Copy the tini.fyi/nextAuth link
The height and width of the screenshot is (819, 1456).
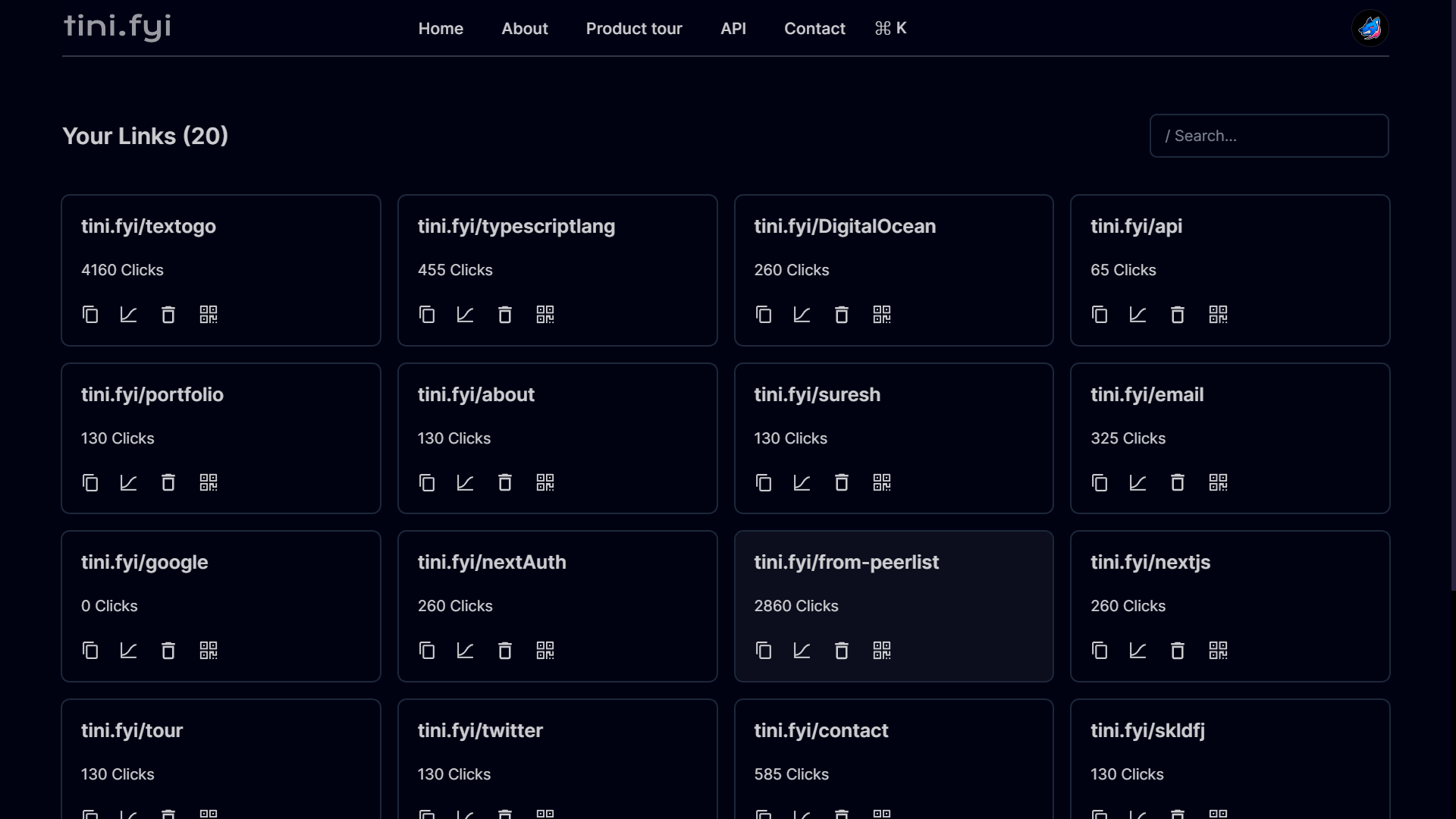pos(427,651)
